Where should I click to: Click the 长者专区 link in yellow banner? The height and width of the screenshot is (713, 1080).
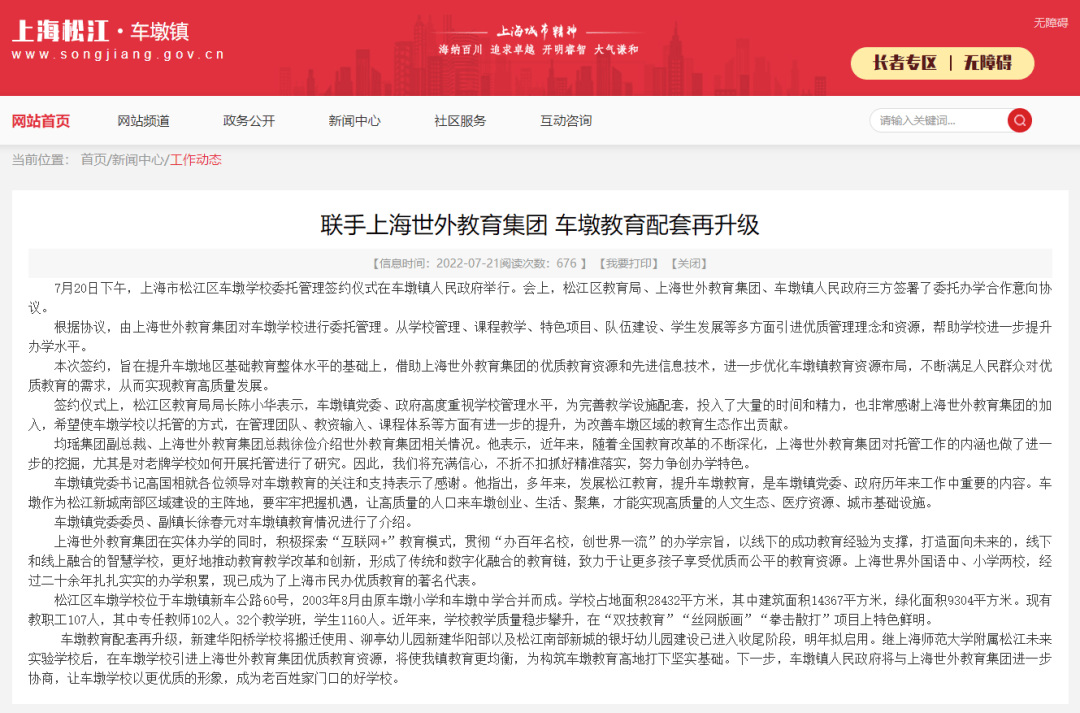[x=905, y=63]
